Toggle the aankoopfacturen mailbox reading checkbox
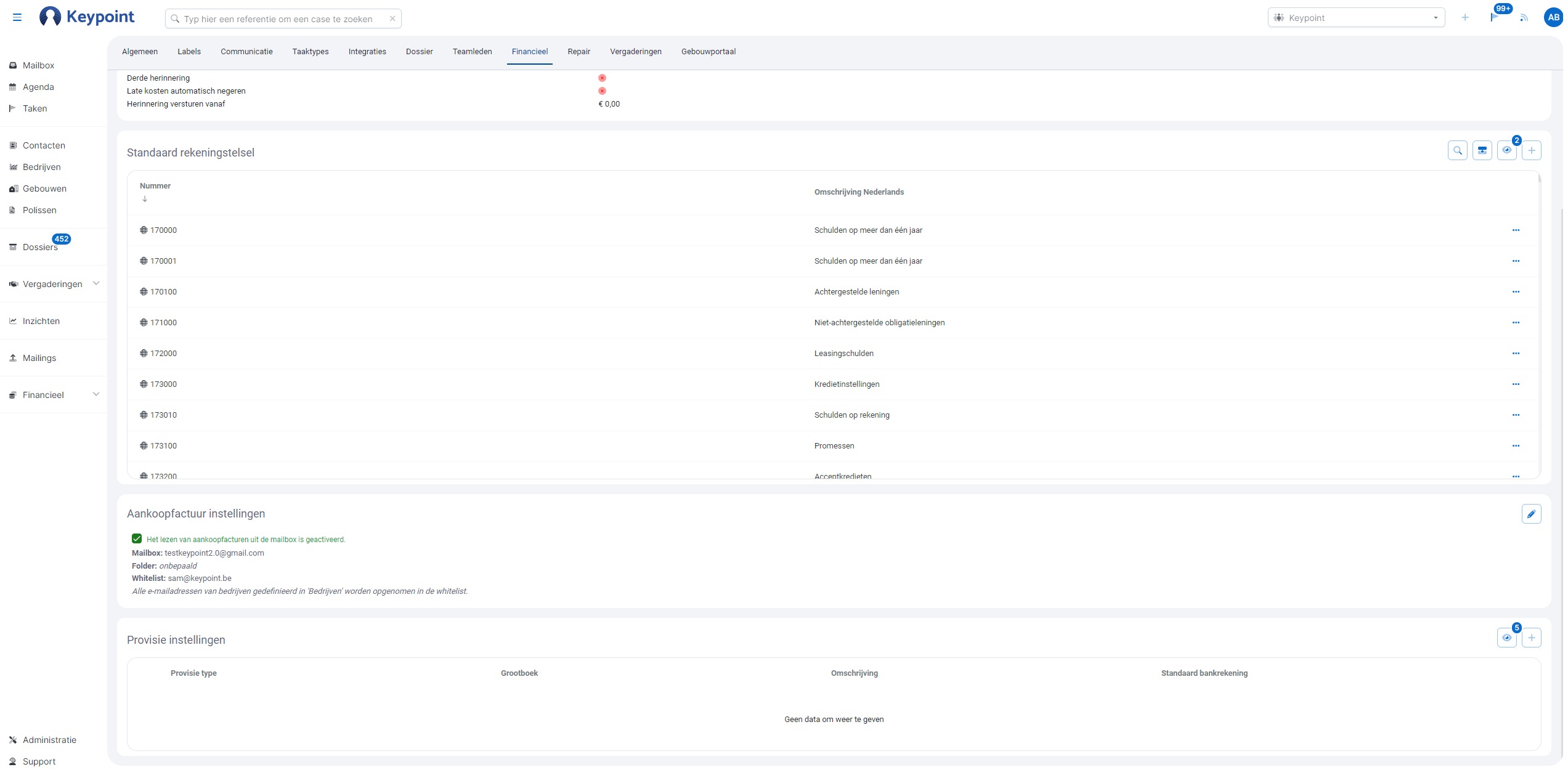Viewport: 1568px width, 775px height. (137, 539)
